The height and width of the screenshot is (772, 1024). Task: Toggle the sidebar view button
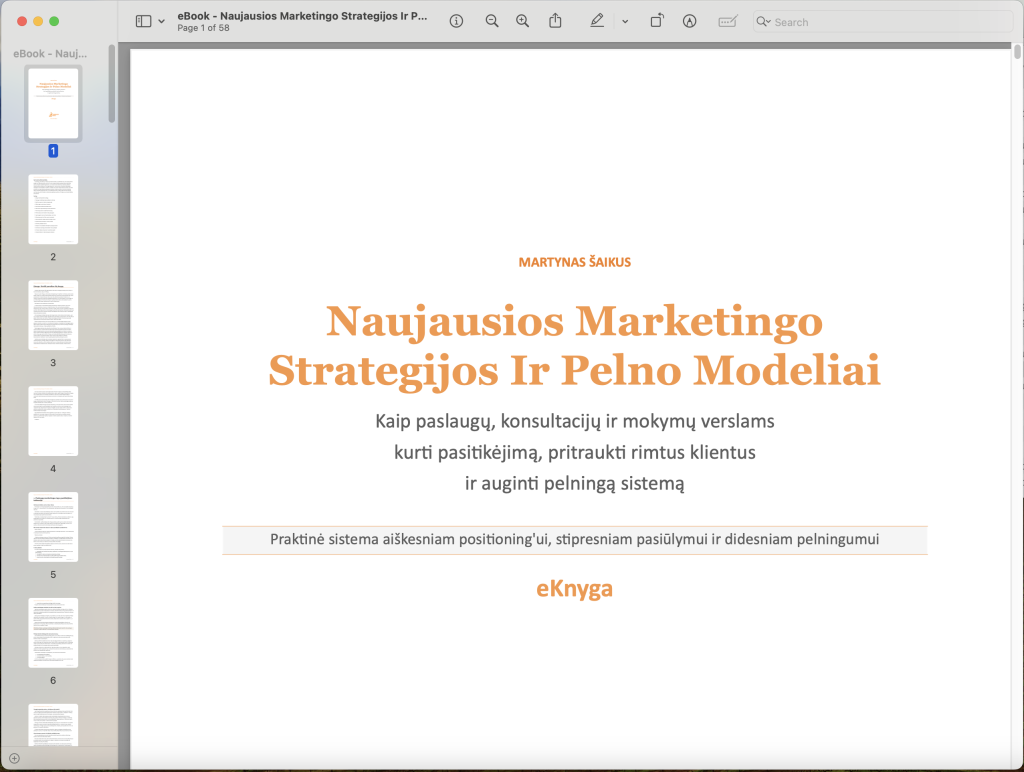click(143, 22)
